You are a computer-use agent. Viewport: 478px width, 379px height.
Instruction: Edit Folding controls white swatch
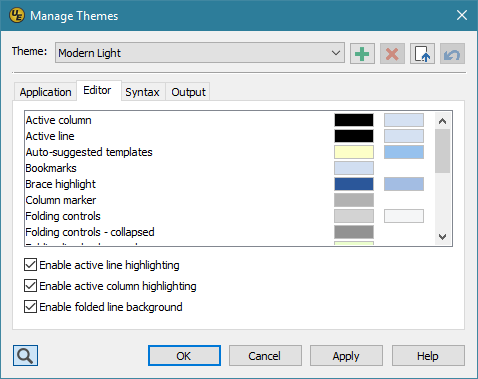pos(404,216)
